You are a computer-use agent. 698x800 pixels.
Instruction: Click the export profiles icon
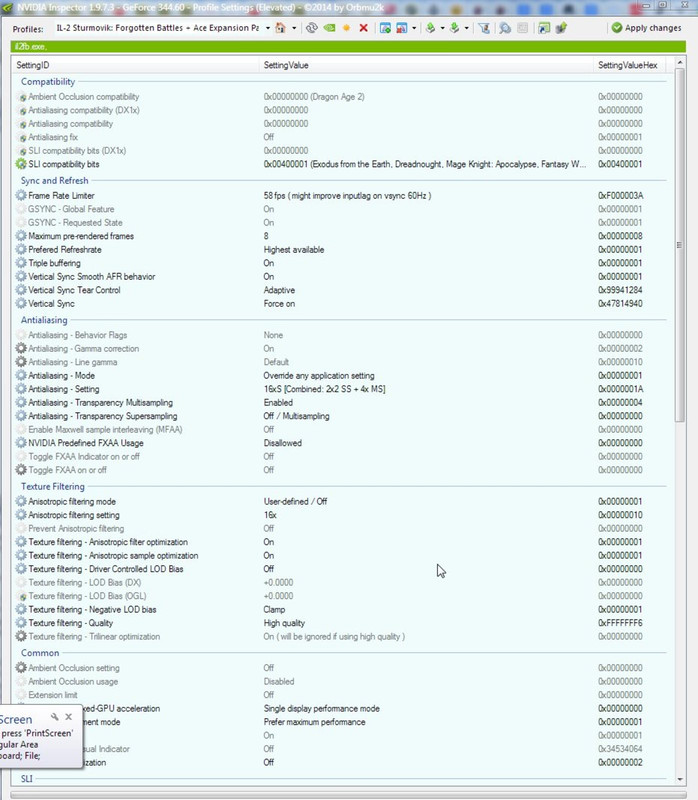tap(431, 28)
